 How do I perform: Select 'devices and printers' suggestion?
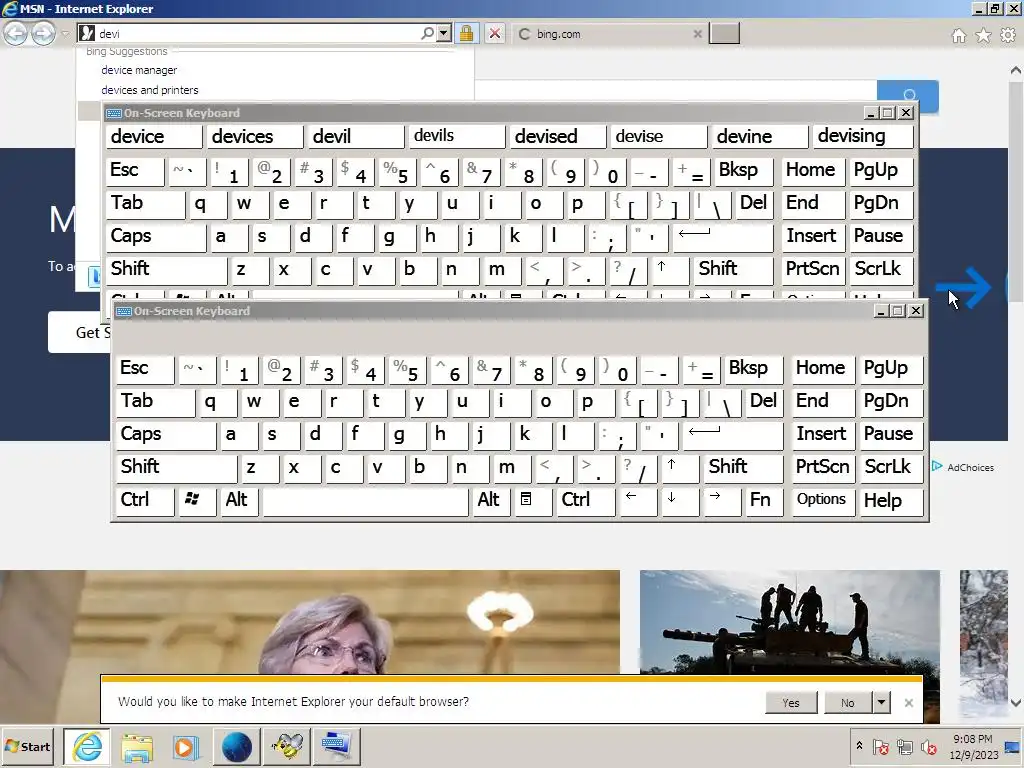pyautogui.click(x=150, y=90)
